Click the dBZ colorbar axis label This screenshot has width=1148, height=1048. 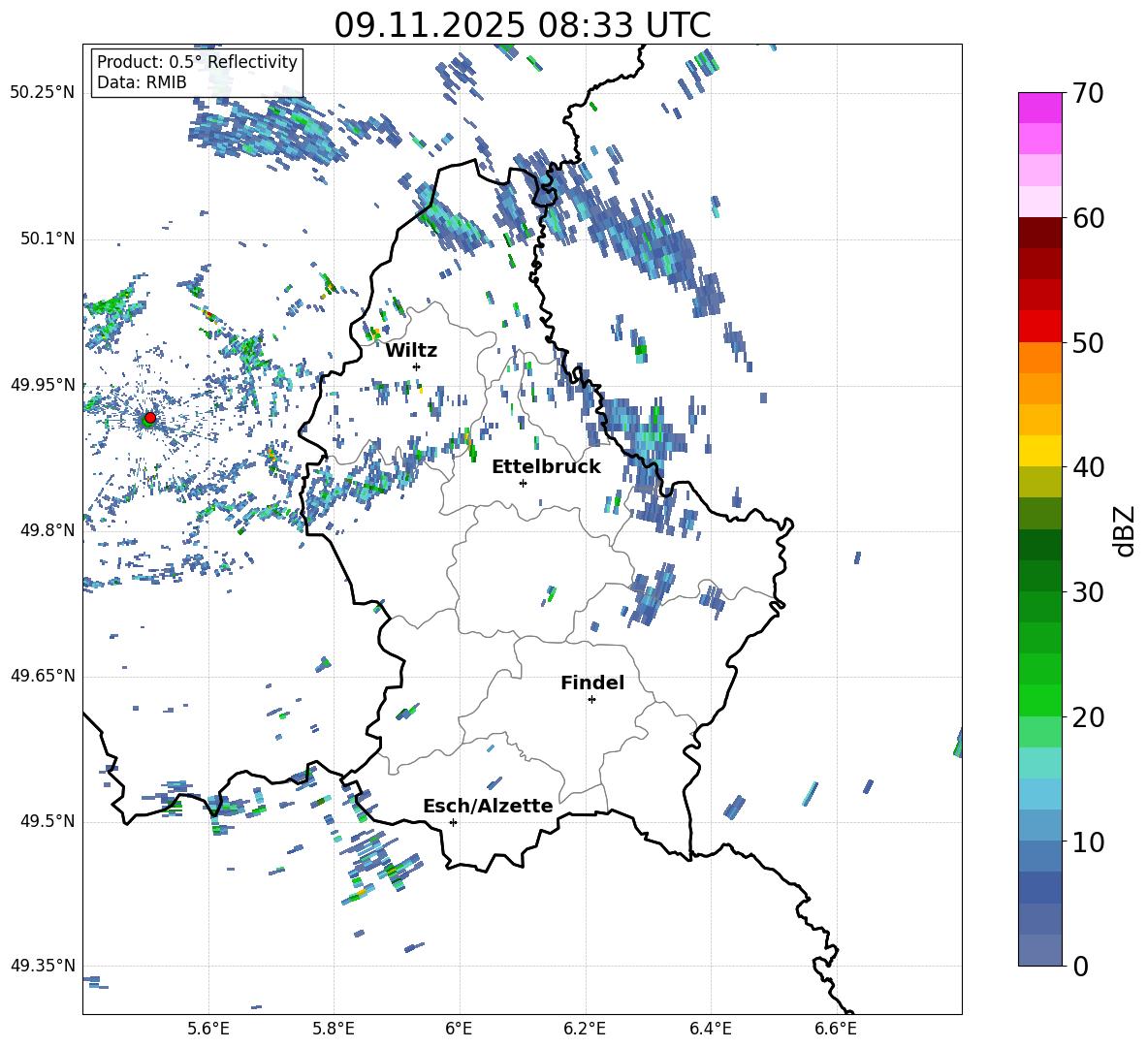pyautogui.click(x=1124, y=531)
